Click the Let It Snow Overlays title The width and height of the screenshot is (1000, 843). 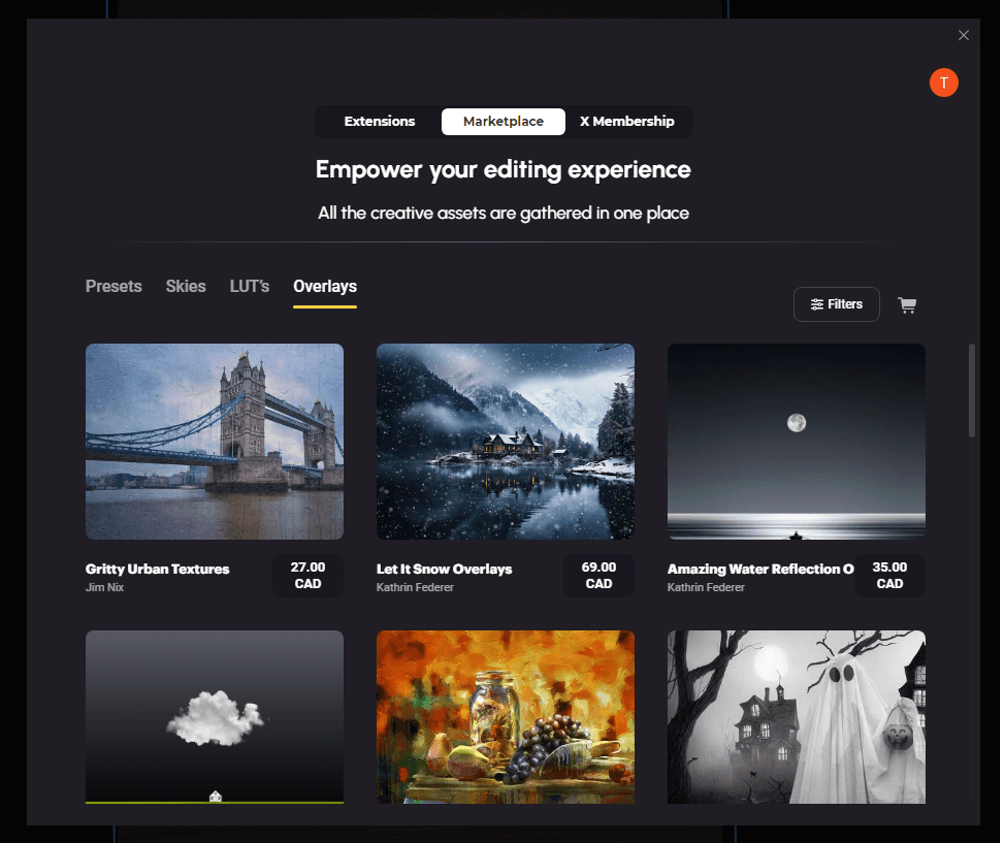444,569
